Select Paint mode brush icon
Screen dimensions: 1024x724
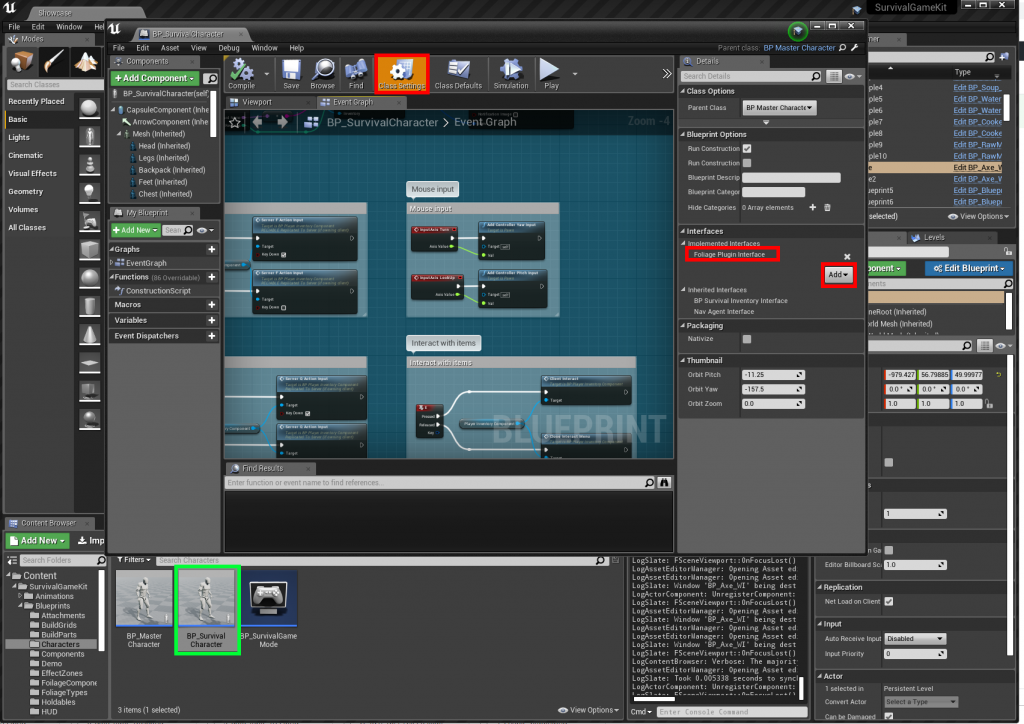(x=54, y=62)
